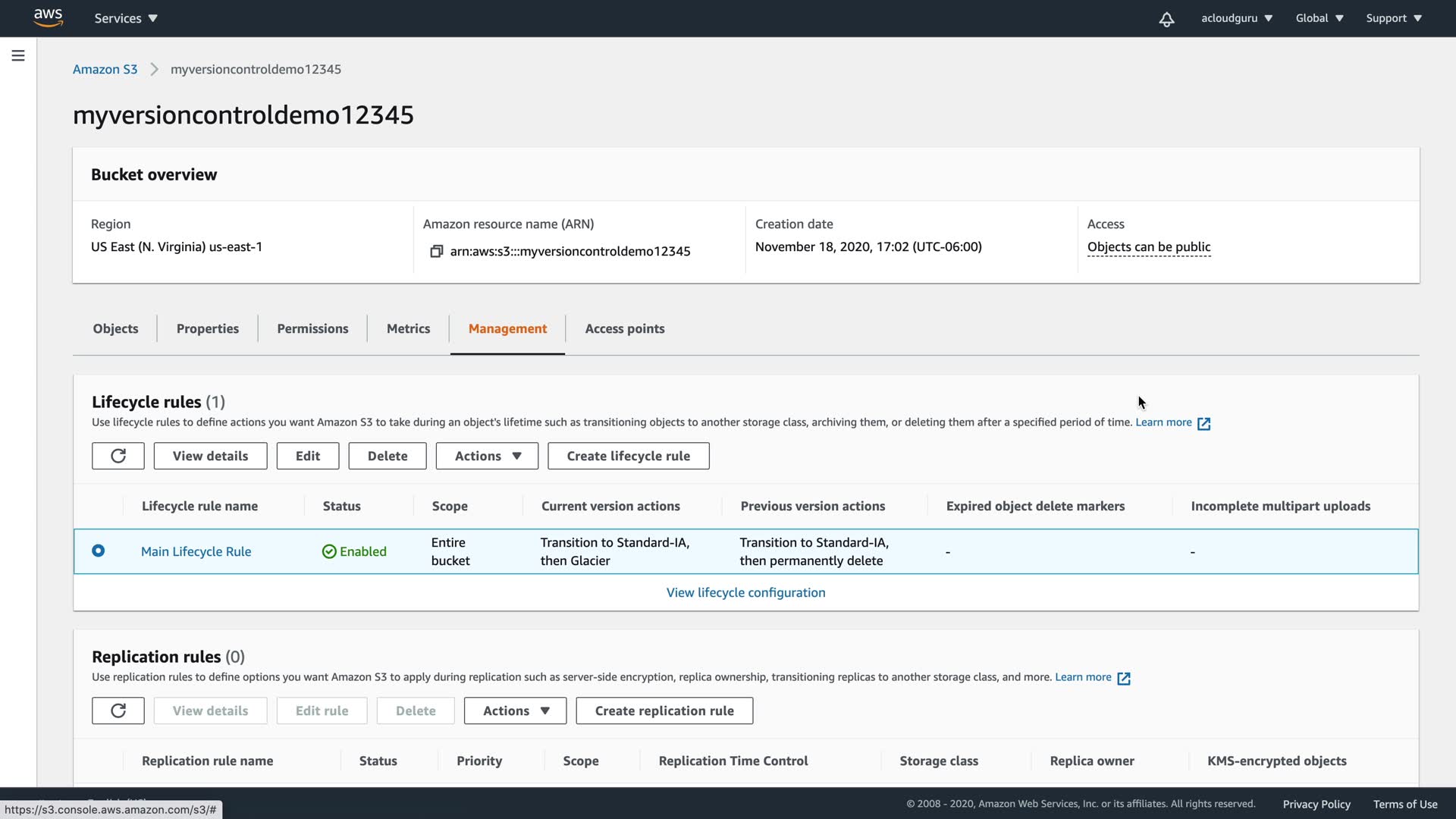Expand the acloudguru account menu
Screen dimensions: 1456x819
pos(1236,18)
